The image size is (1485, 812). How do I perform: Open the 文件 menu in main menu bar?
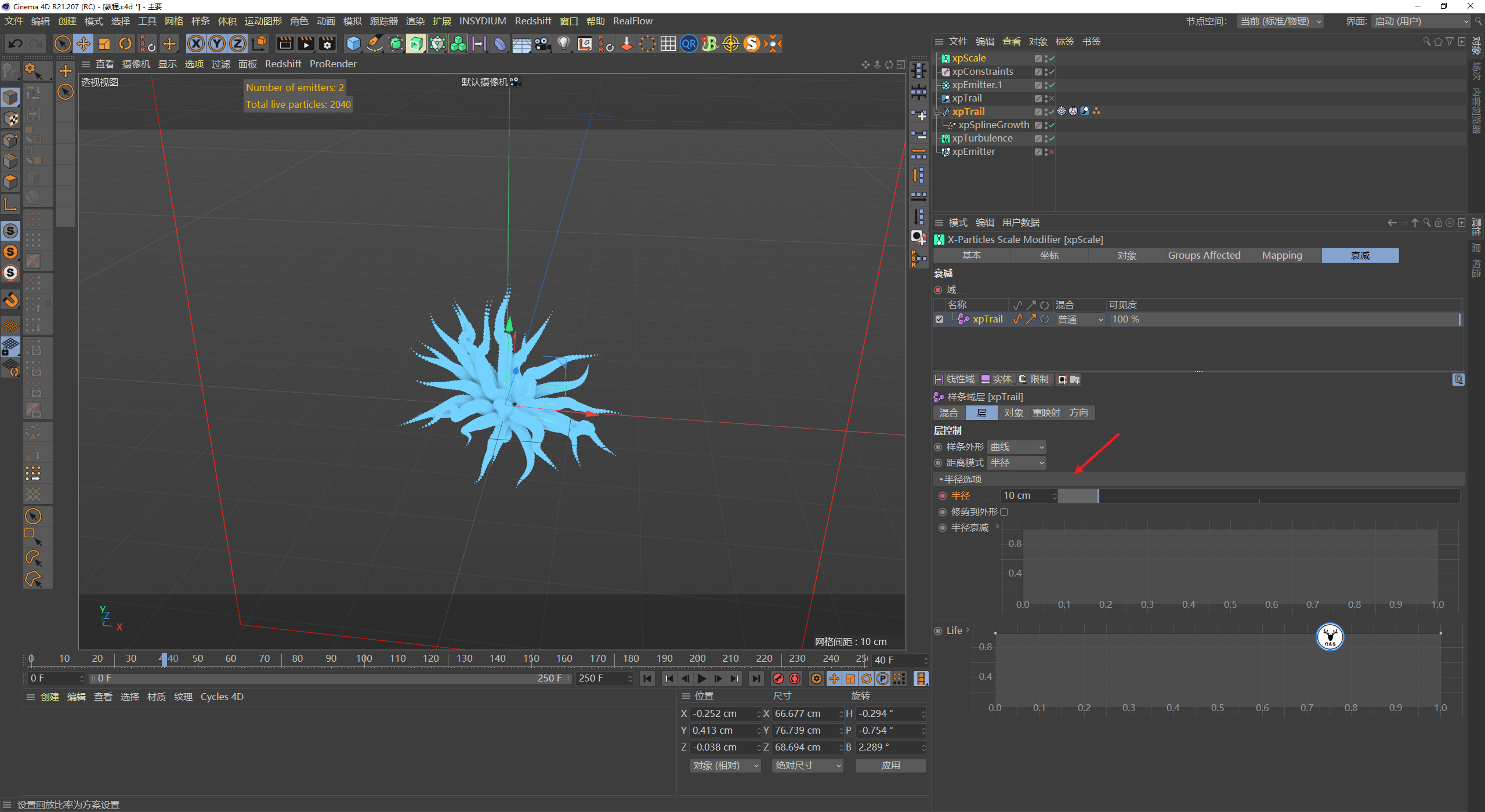[14, 21]
